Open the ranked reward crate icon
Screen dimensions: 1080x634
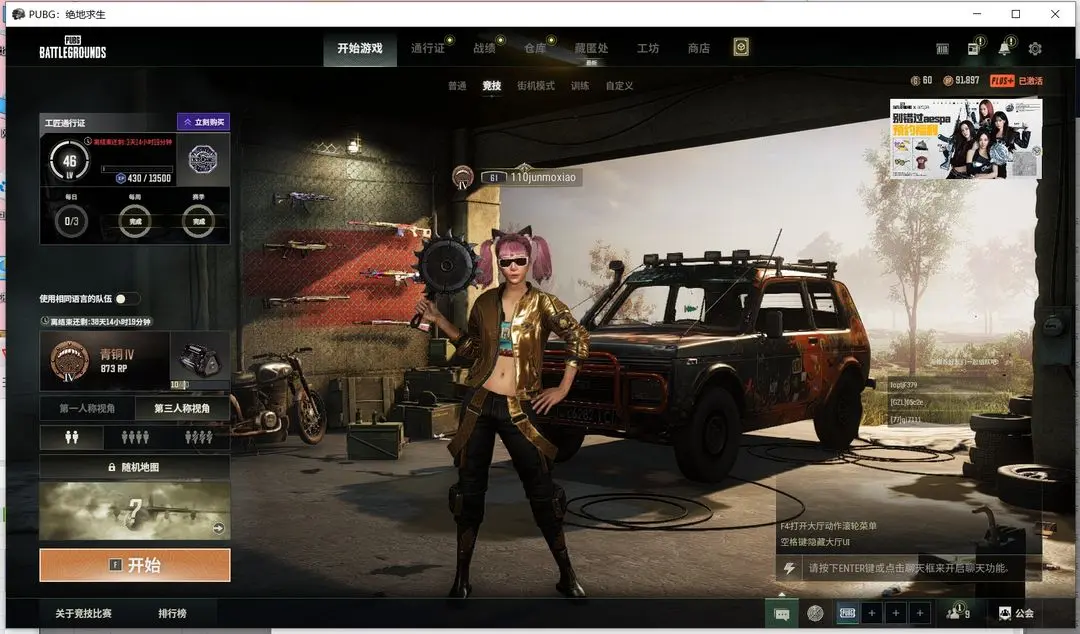click(x=199, y=358)
